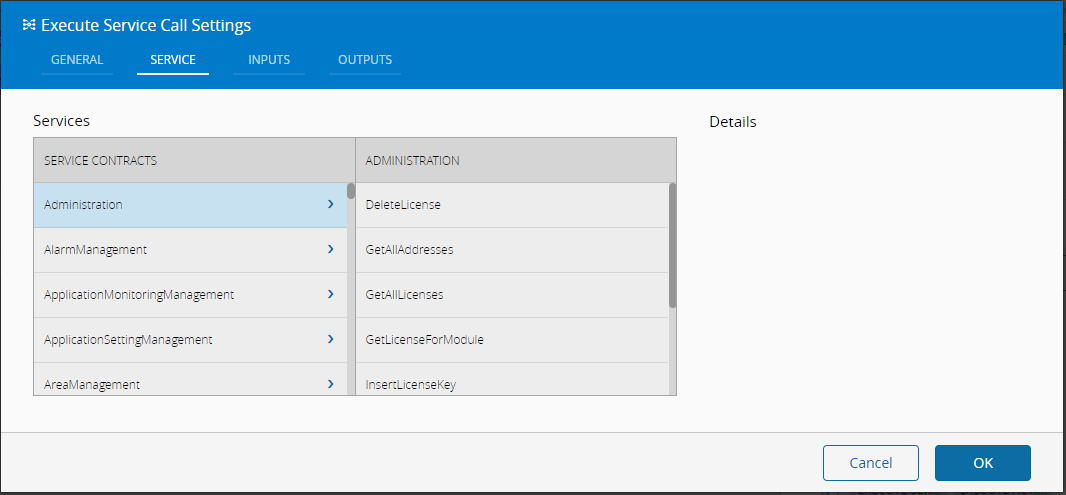Open the Inputs tab

point(269,60)
